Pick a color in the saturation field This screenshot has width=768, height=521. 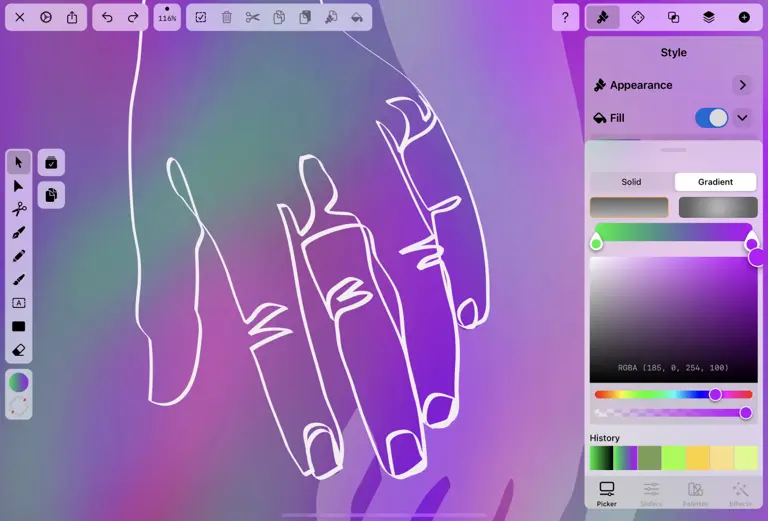pyautogui.click(x=673, y=319)
